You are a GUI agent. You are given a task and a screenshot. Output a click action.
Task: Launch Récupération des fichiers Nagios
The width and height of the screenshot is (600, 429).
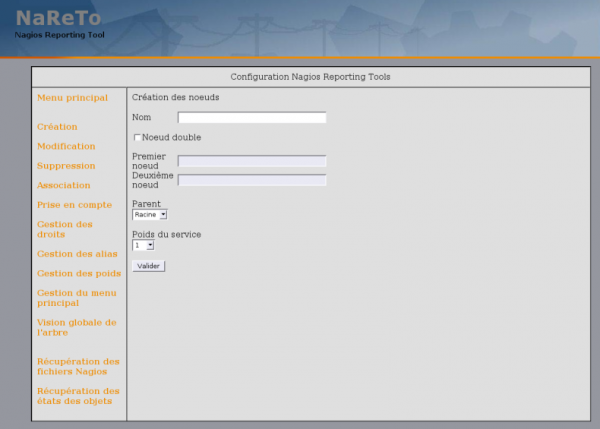point(78,366)
